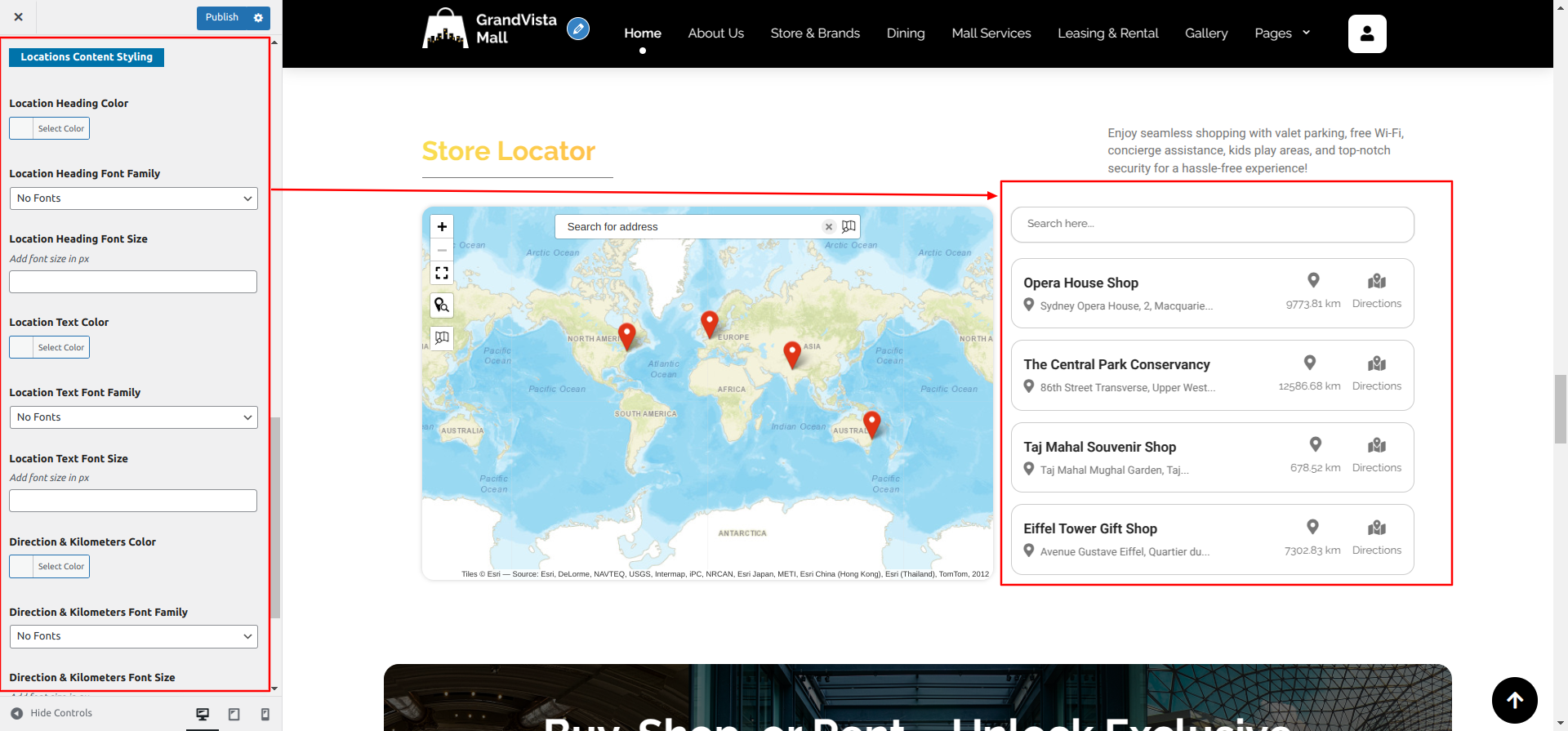Open Location Heading Font Family dropdown
1568x731 pixels.
pos(133,198)
